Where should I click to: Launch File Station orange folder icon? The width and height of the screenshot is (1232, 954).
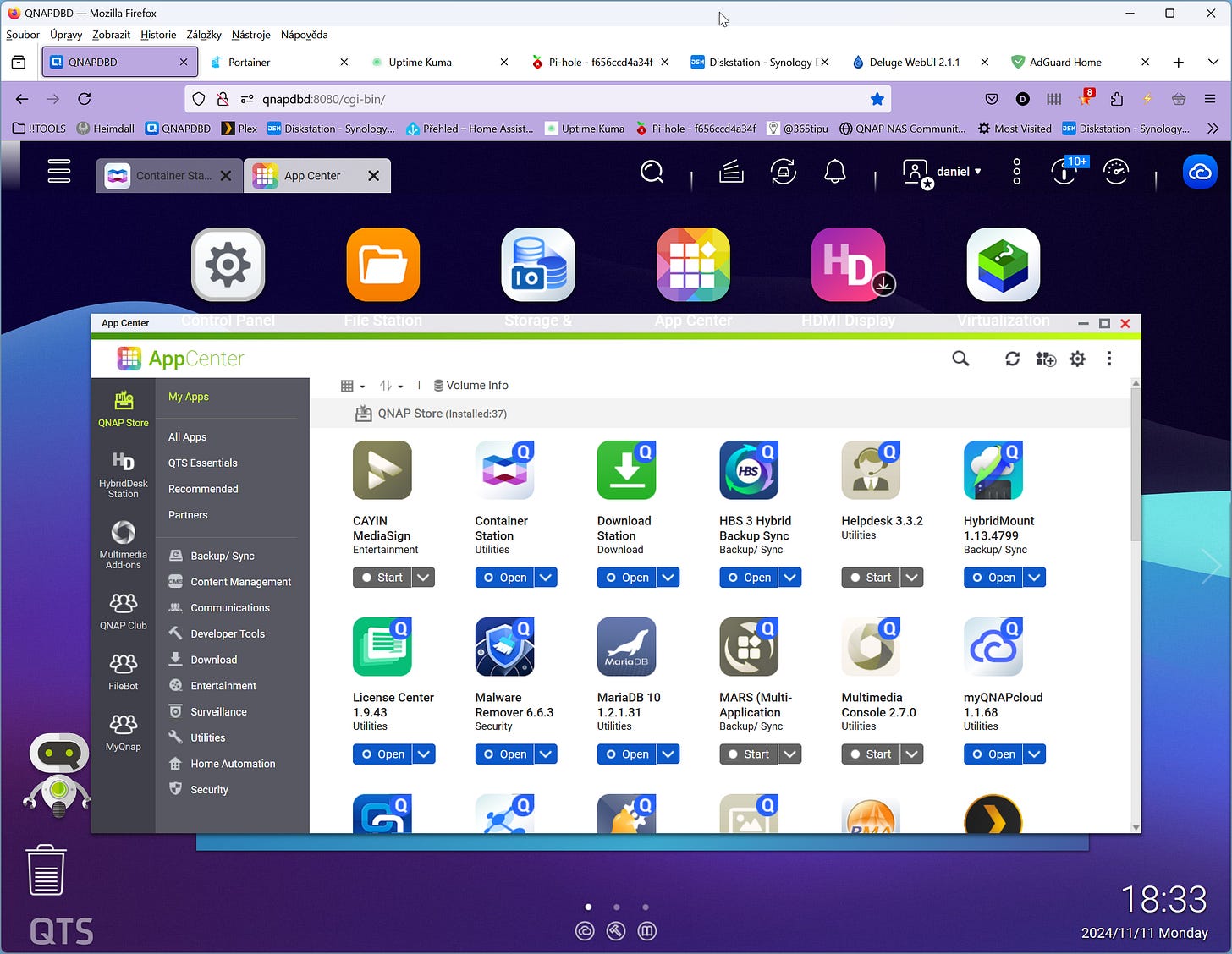click(383, 264)
